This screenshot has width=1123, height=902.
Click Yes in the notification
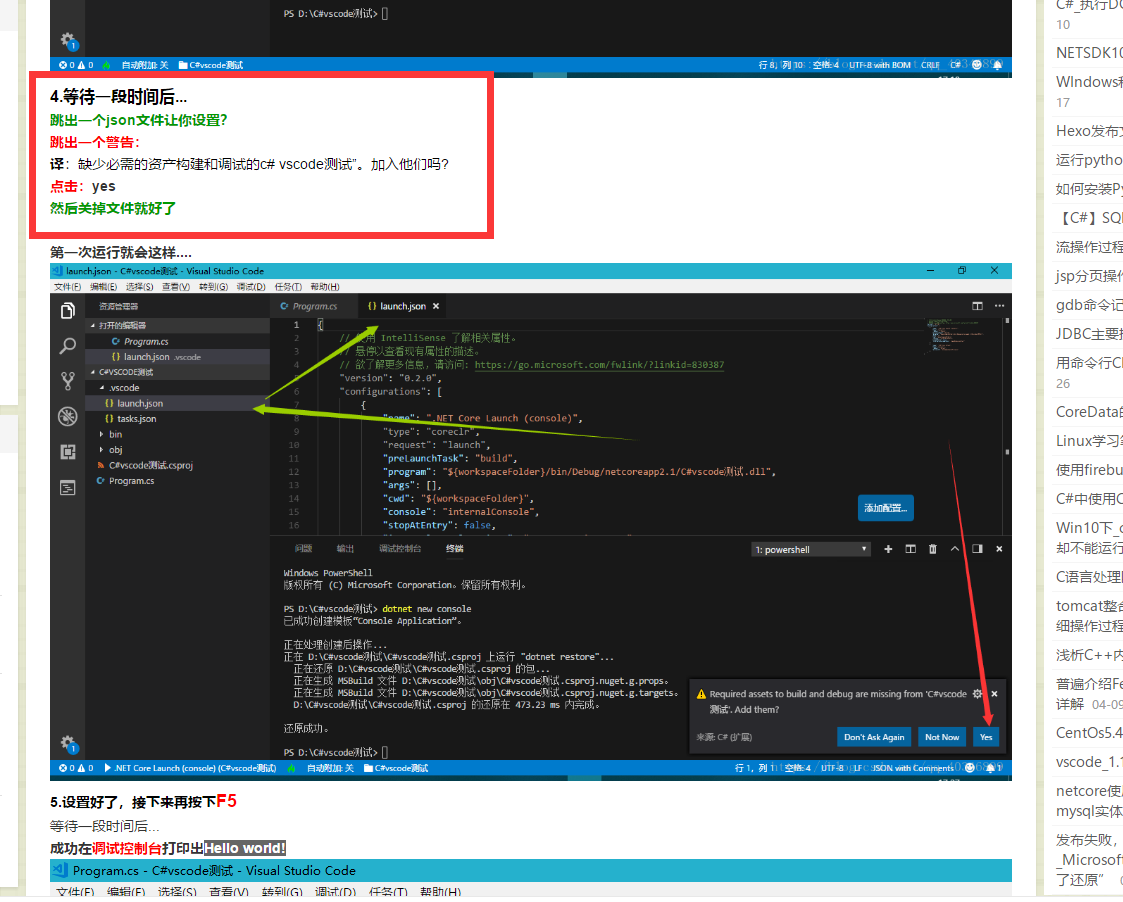[x=986, y=737]
